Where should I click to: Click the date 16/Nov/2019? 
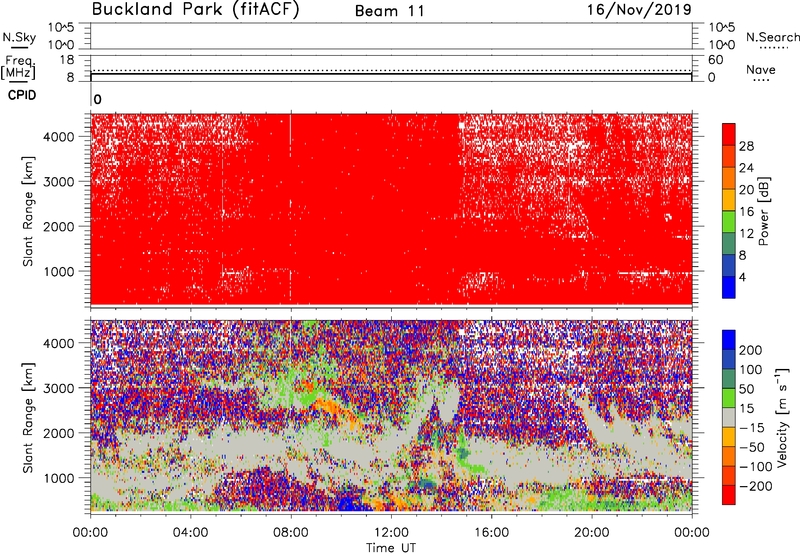[x=639, y=10]
